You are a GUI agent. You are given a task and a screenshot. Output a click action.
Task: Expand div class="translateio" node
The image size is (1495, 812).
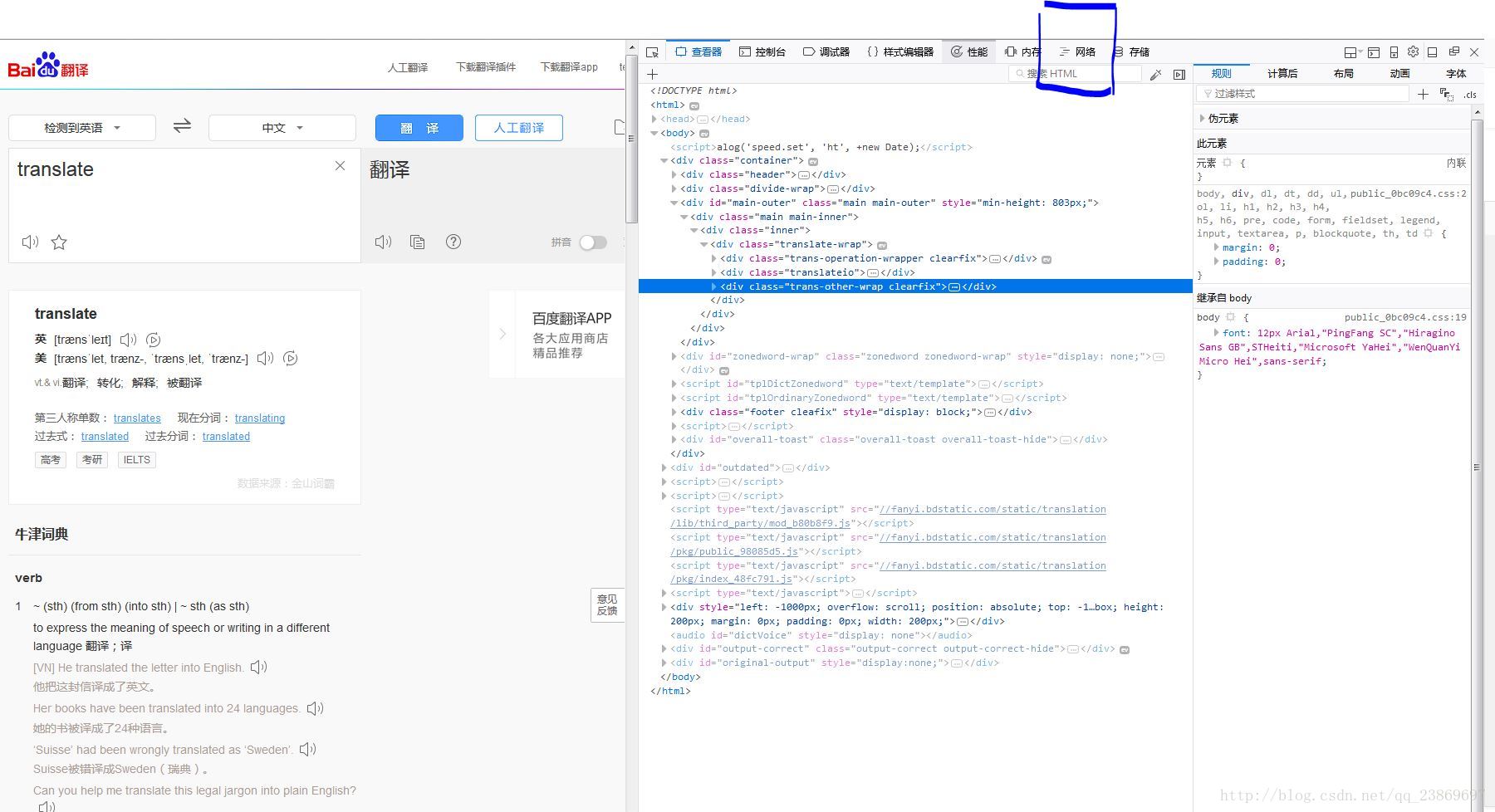(714, 272)
